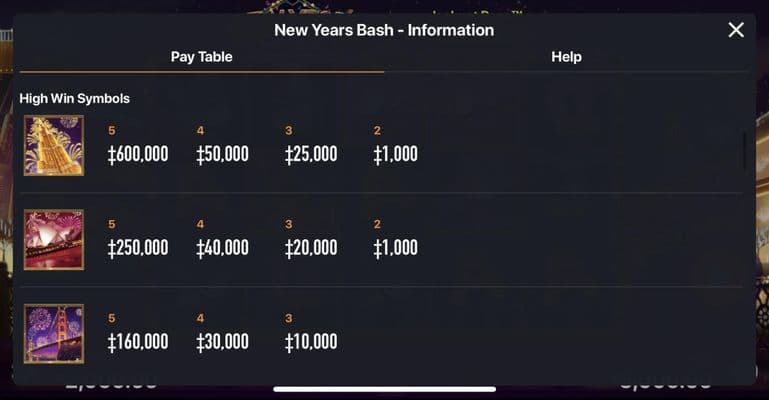This screenshot has height=400, width=769.
Task: Switch to the Help tab
Action: pyautogui.click(x=566, y=57)
